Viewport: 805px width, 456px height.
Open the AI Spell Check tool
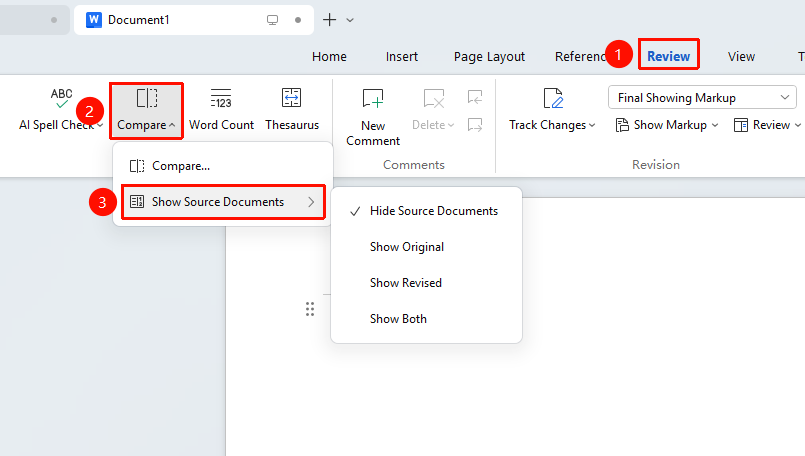pos(61,110)
